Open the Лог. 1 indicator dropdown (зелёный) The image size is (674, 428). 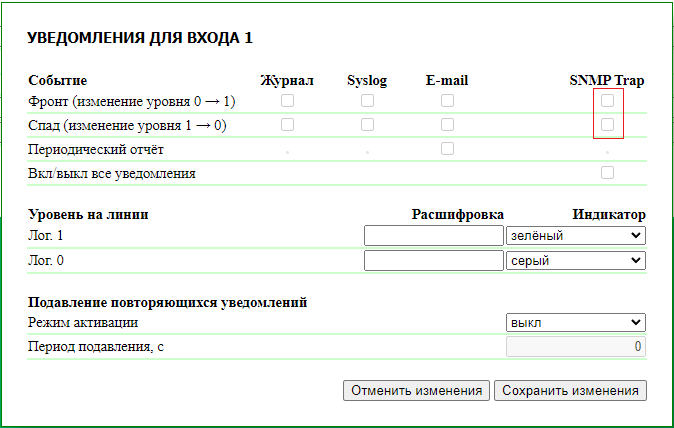click(576, 235)
